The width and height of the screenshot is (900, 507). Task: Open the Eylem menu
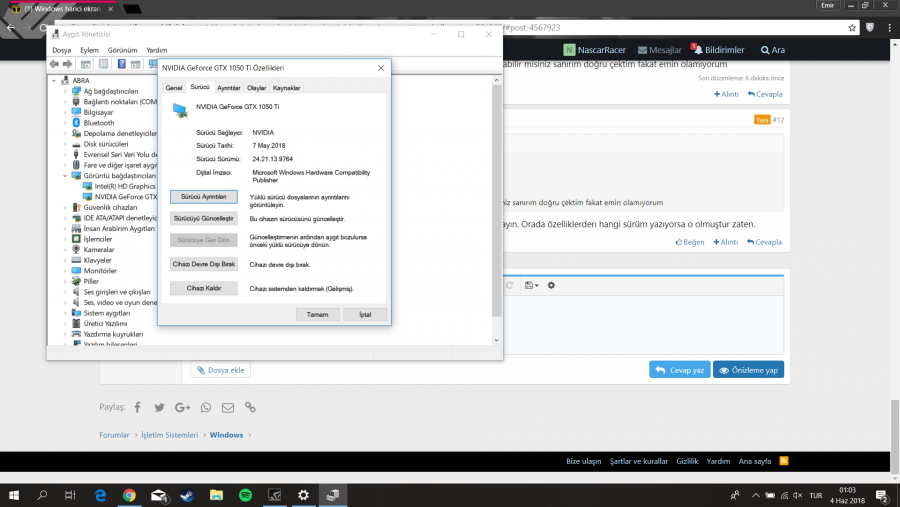89,50
